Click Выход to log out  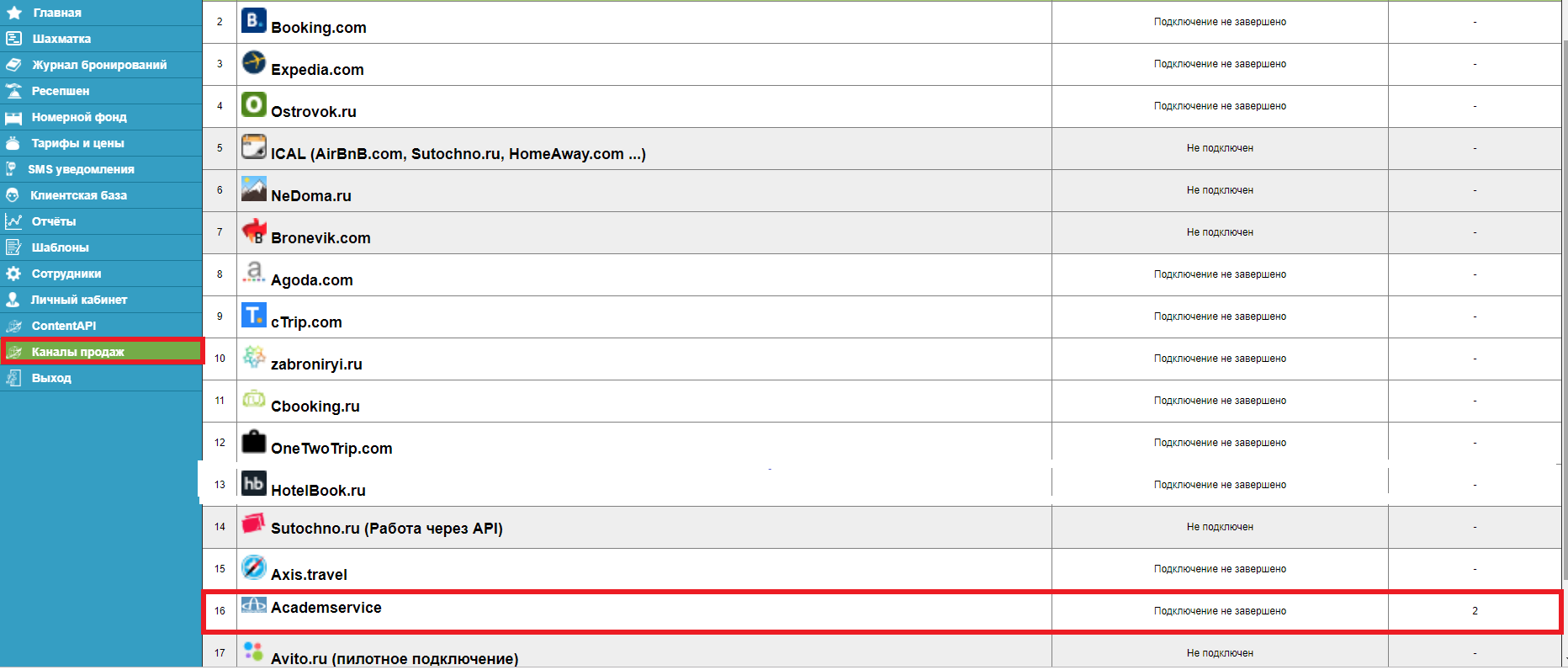101,378
